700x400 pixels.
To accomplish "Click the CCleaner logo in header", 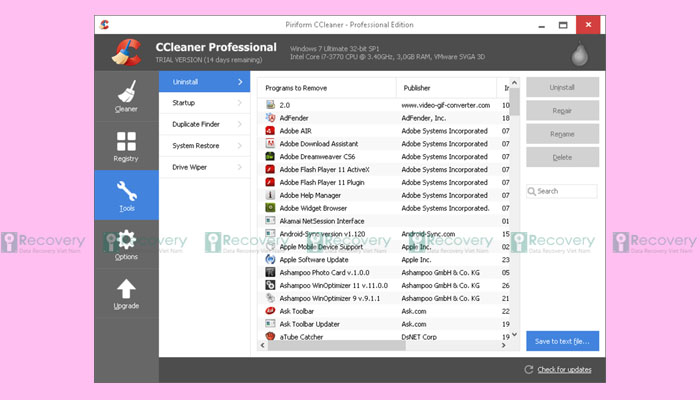I will 126,53.
